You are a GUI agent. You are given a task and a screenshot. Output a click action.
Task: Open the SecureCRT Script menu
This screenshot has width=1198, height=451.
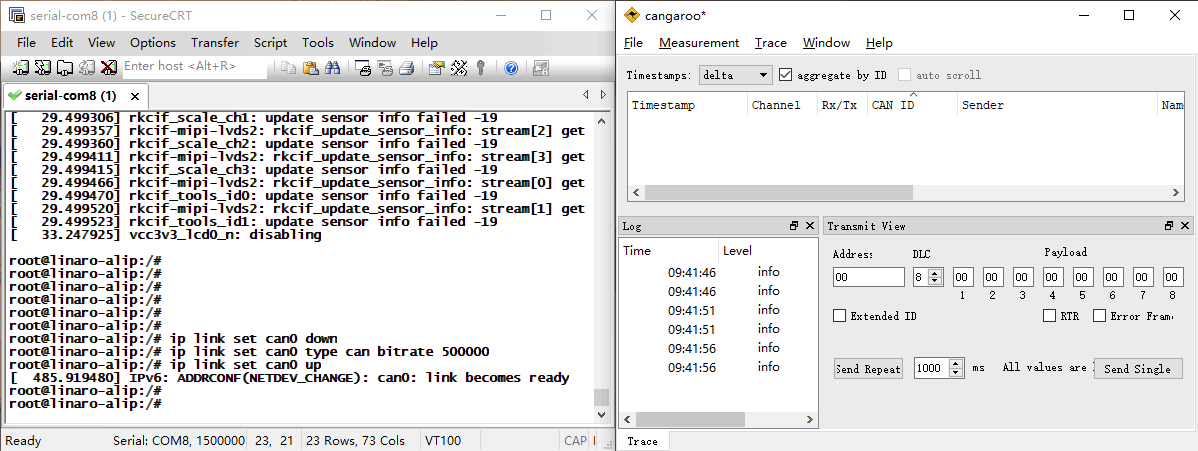point(270,43)
